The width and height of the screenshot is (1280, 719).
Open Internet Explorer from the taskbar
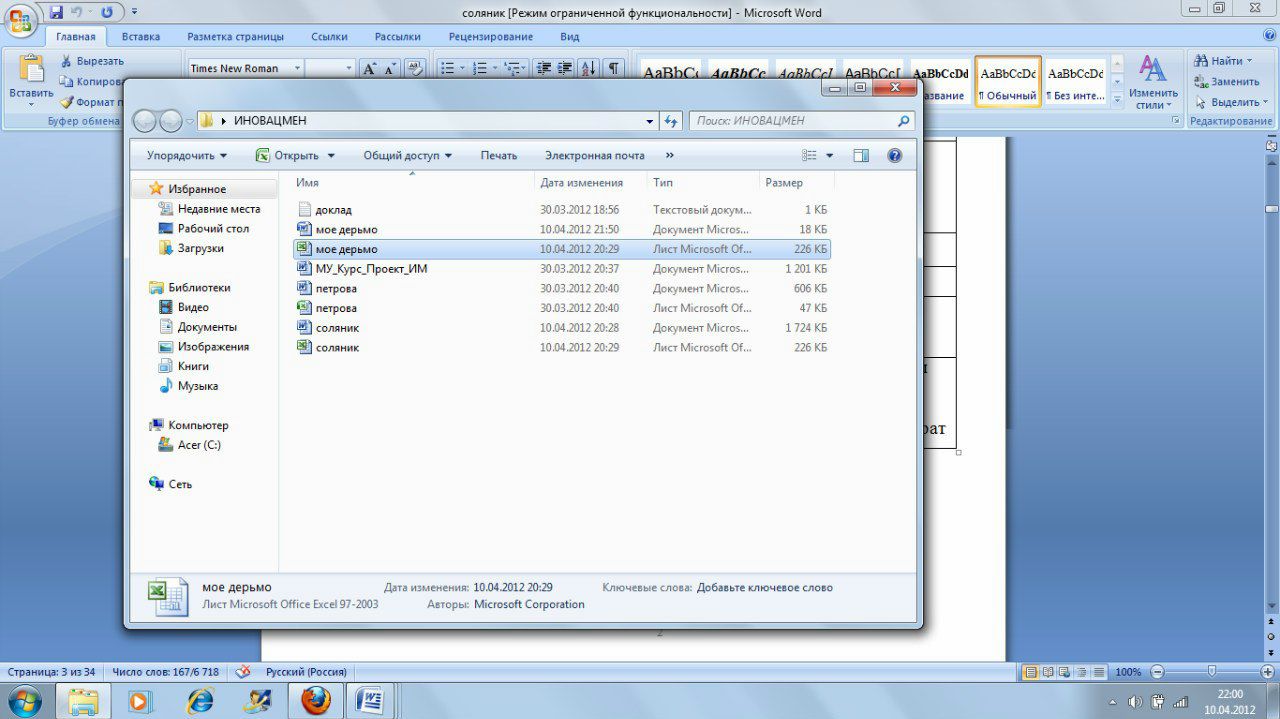point(200,699)
